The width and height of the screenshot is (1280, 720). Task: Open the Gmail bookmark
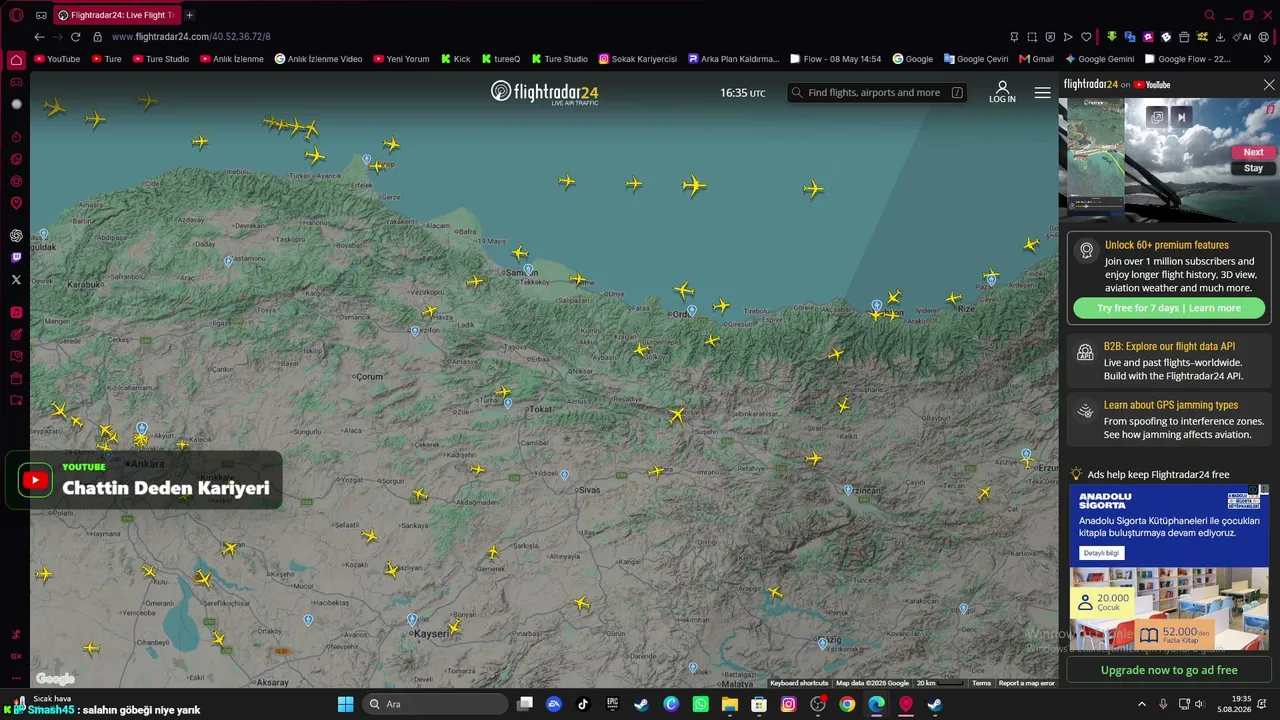(x=1036, y=59)
